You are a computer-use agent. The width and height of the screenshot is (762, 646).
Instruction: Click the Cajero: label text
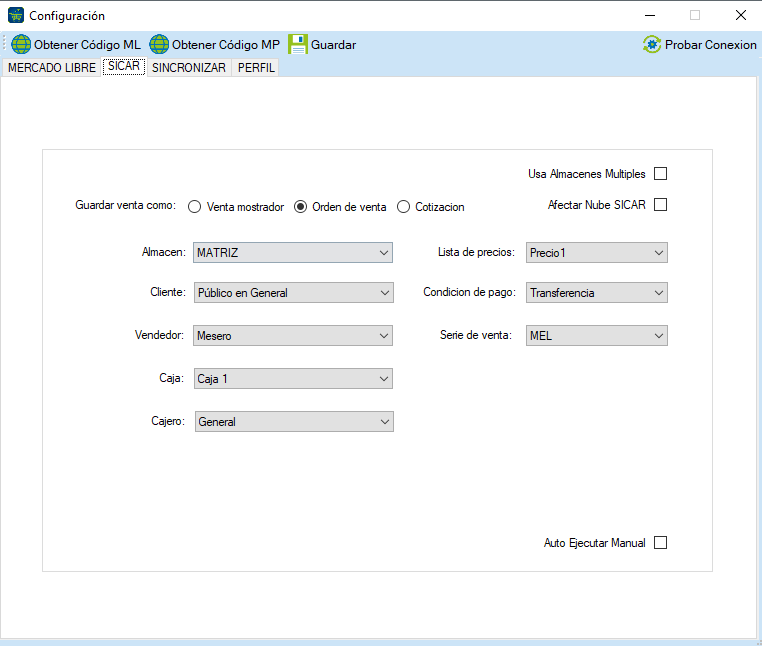pos(168,420)
